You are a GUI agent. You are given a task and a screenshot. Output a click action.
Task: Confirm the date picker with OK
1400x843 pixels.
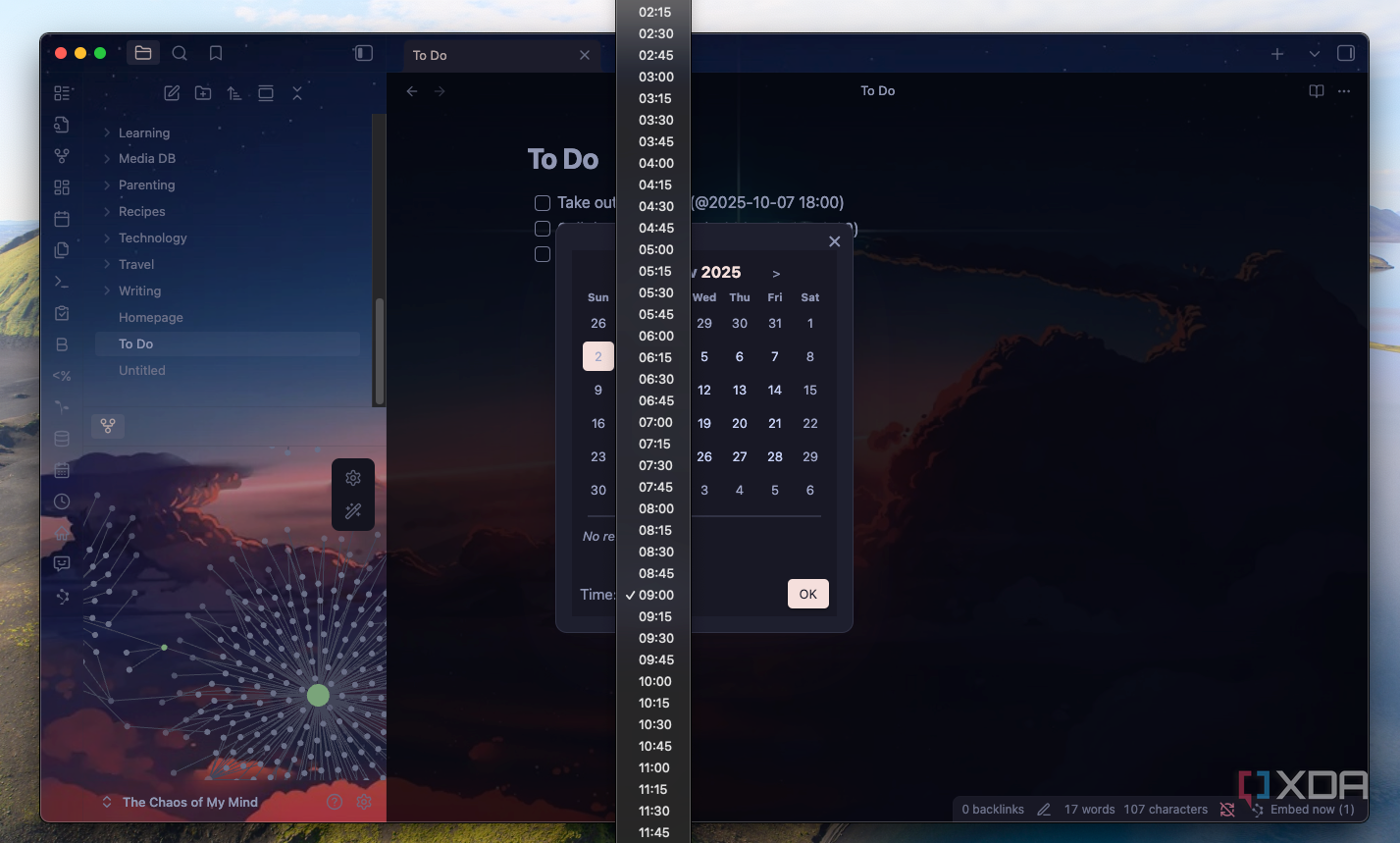tap(808, 594)
